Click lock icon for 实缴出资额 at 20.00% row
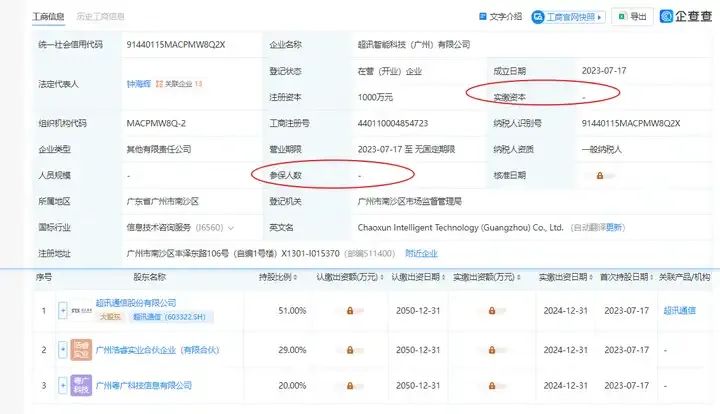Viewport: 720px width, 414px height. (492, 386)
